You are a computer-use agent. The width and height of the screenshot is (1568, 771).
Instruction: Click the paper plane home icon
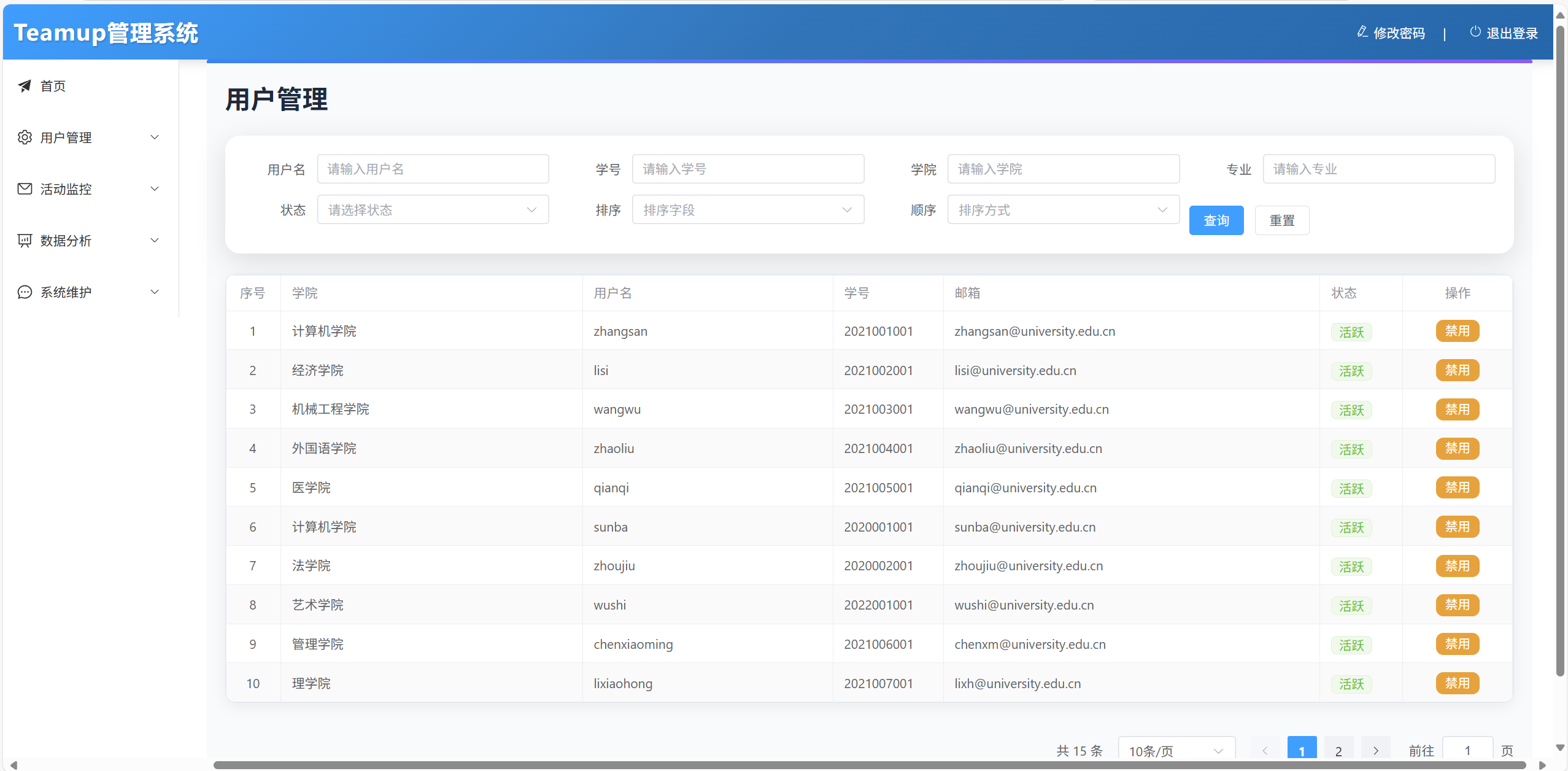click(x=25, y=86)
